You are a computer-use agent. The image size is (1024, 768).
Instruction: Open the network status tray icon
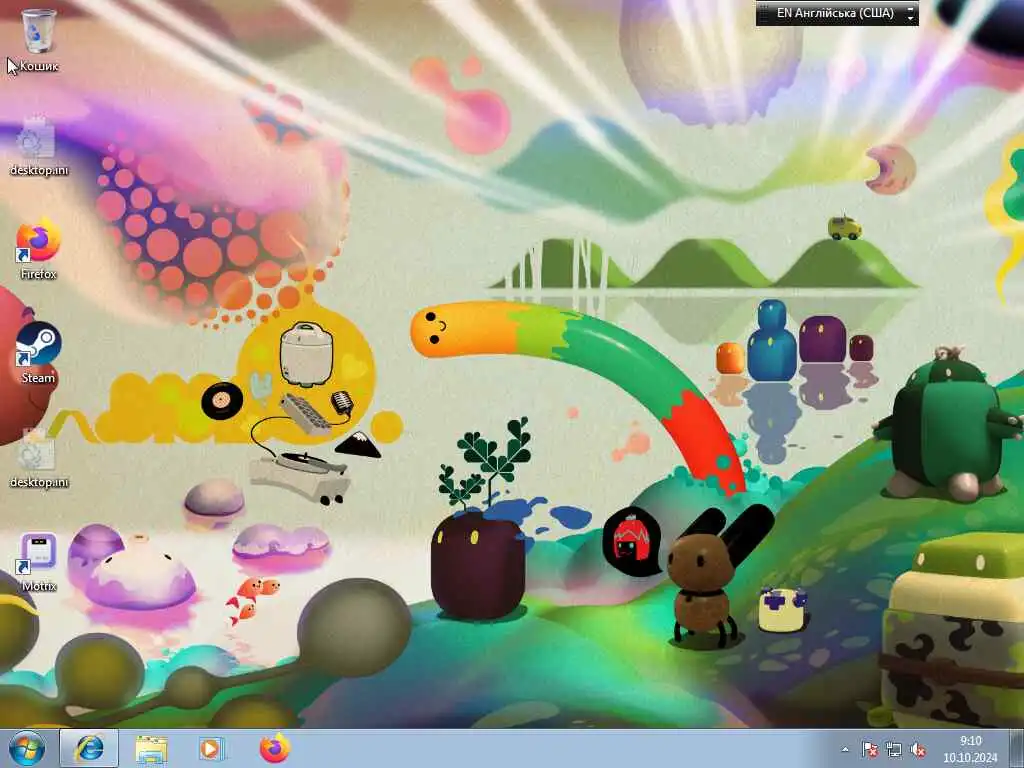click(893, 750)
